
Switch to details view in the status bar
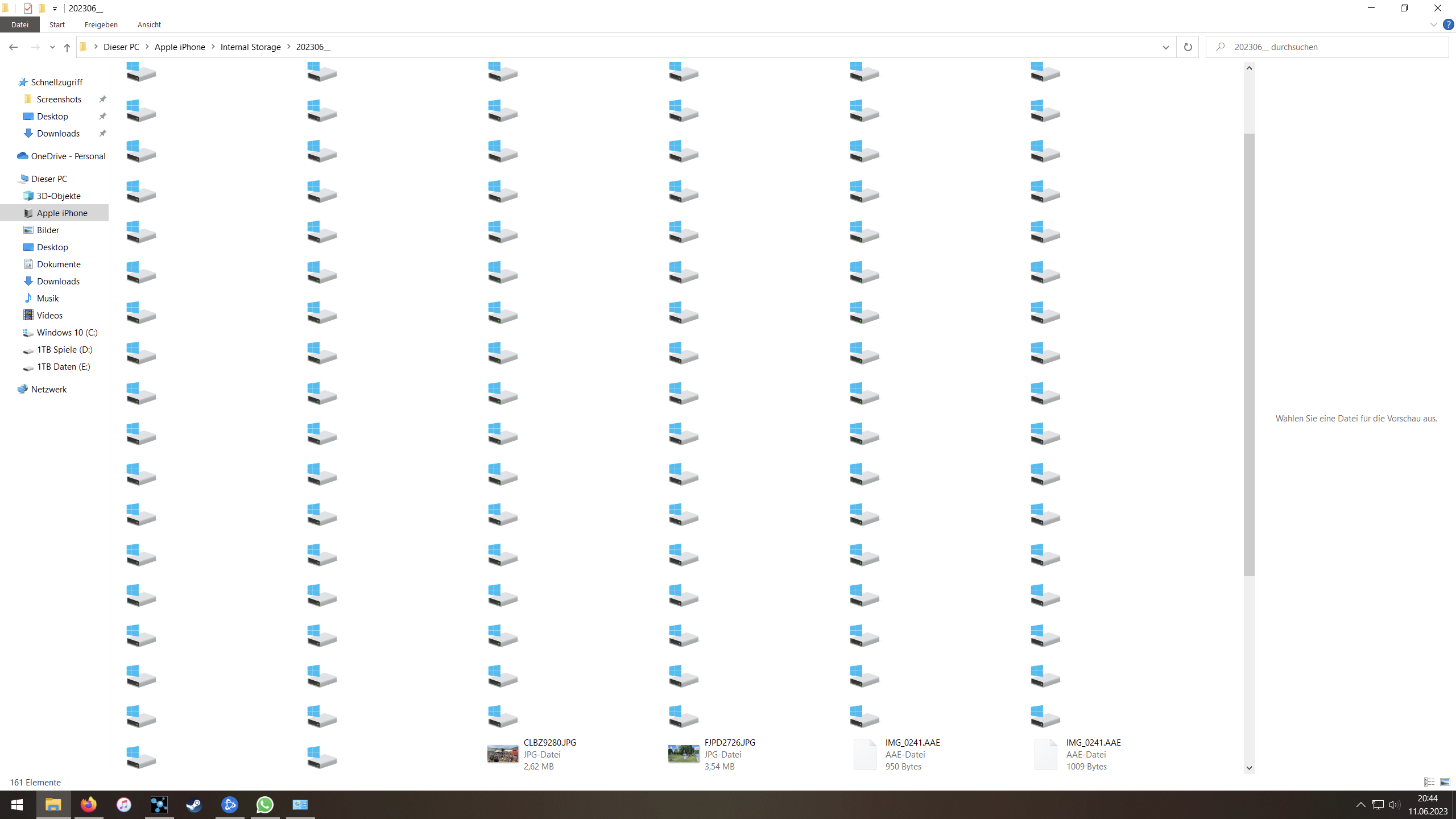pyautogui.click(x=1429, y=782)
